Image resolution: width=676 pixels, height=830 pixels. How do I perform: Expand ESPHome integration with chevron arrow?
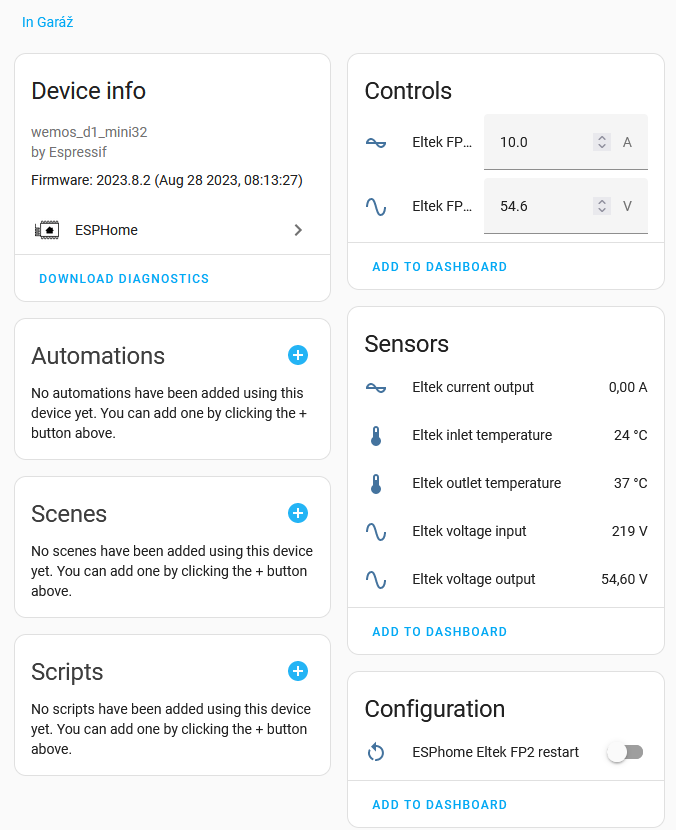(298, 230)
